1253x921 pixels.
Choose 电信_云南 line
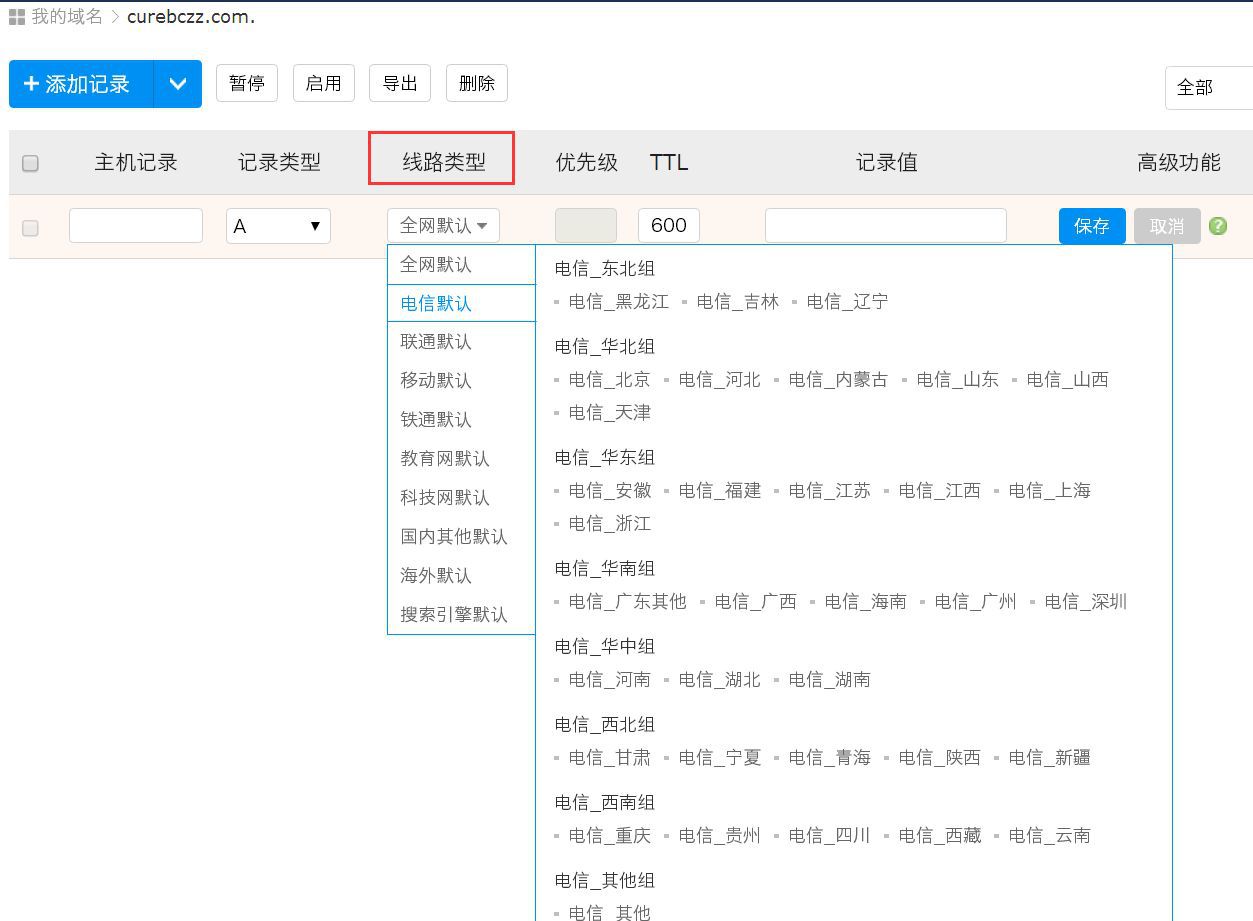(x=1050, y=836)
